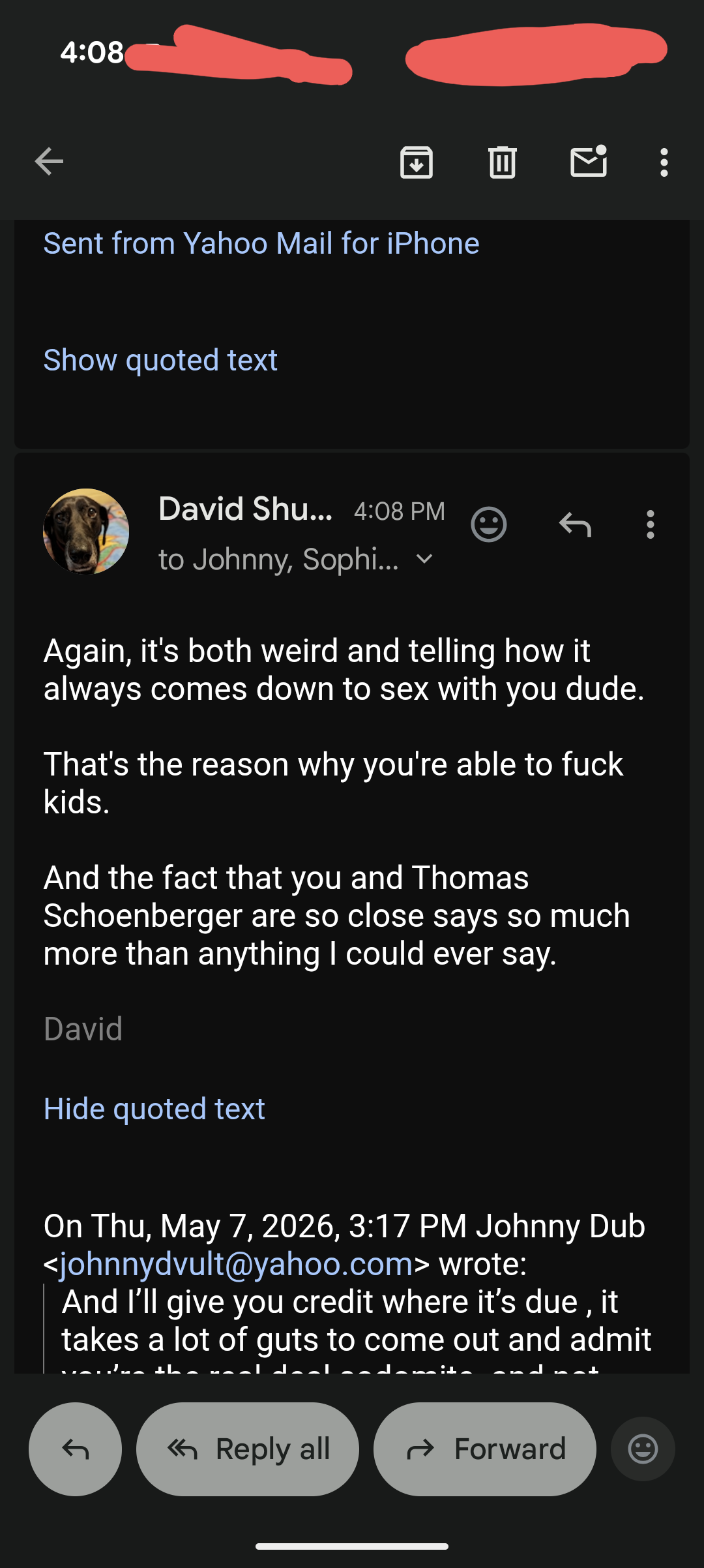Tap the back arrow to exit the email
This screenshot has height=1568, width=704.
click(x=49, y=162)
